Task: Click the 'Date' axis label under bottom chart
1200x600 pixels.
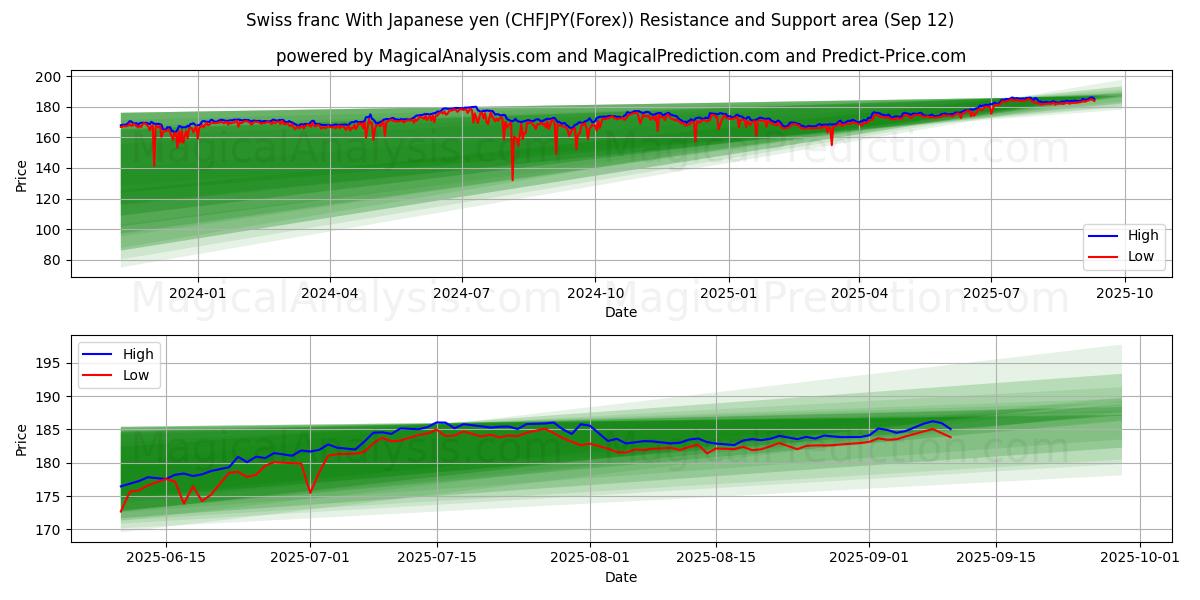Action: [620, 577]
